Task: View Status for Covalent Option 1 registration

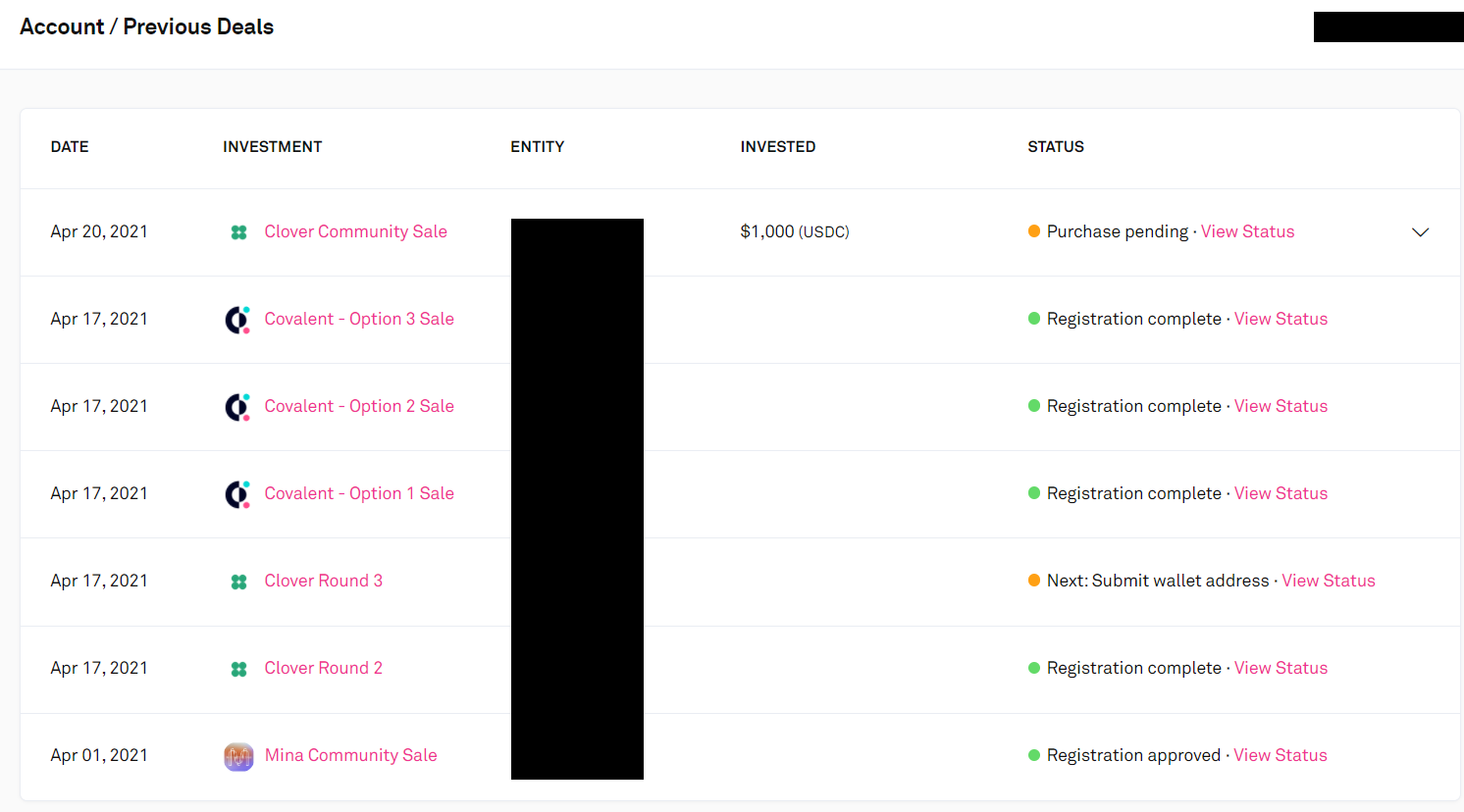Action: [x=1281, y=493]
